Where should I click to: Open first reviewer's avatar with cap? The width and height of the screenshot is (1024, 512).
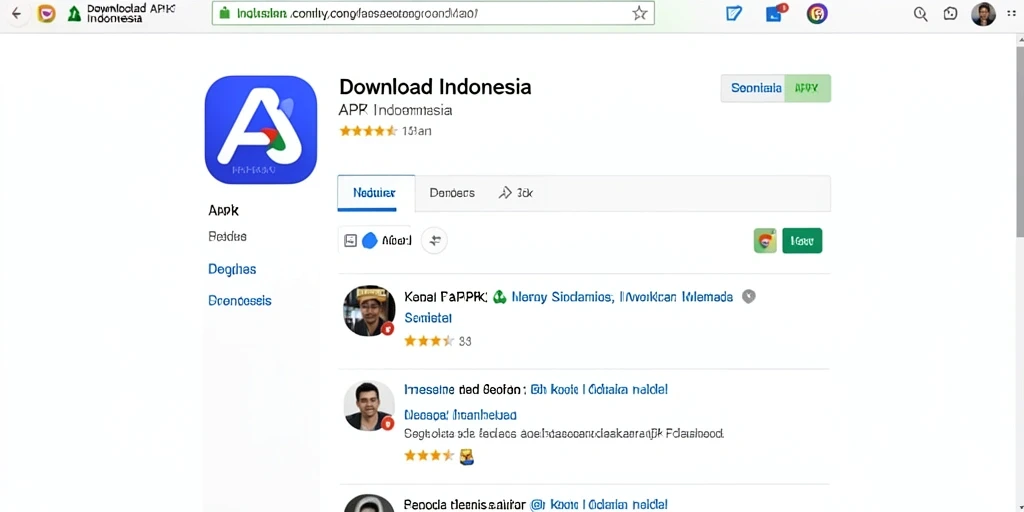pos(369,310)
